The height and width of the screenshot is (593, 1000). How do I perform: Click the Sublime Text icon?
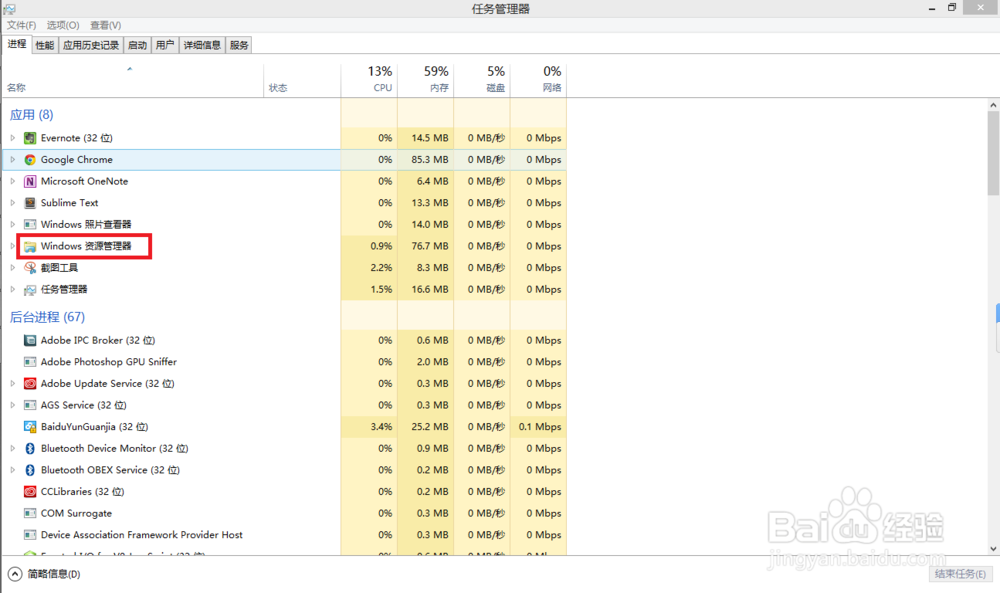pos(30,203)
